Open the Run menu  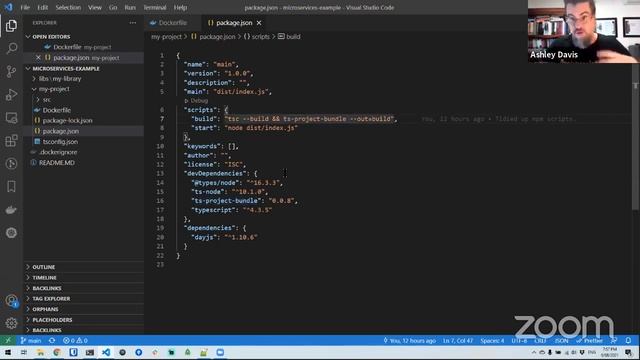130,7
